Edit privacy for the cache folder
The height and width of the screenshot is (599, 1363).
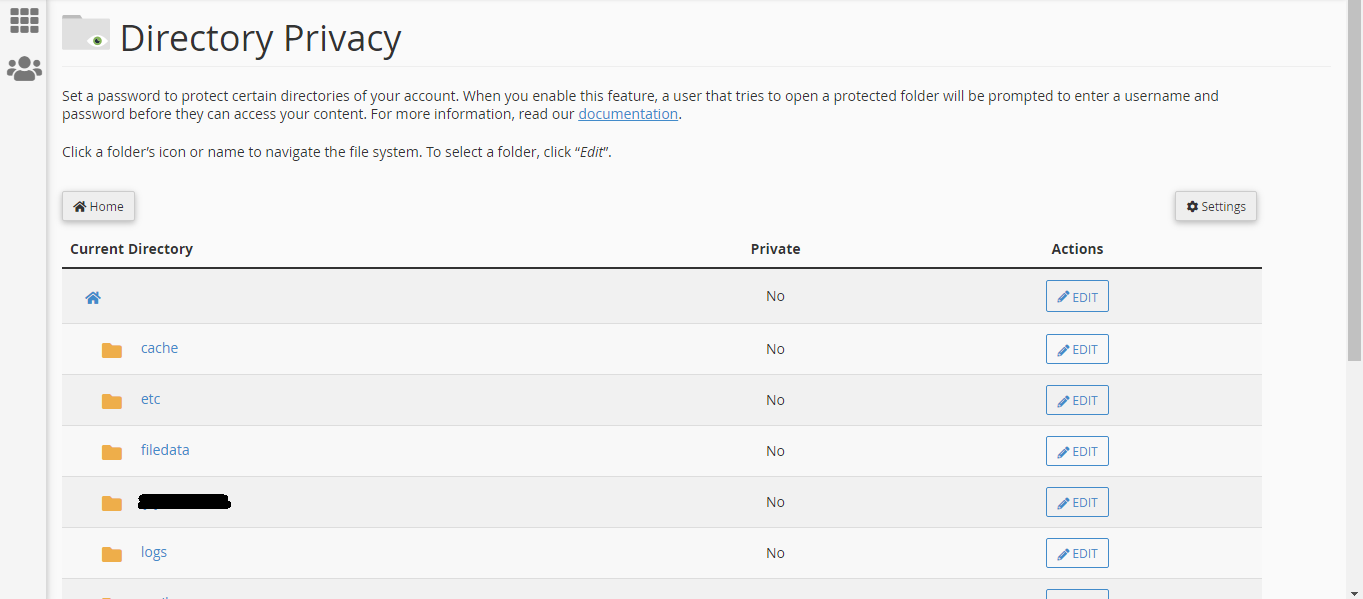[x=1077, y=349]
